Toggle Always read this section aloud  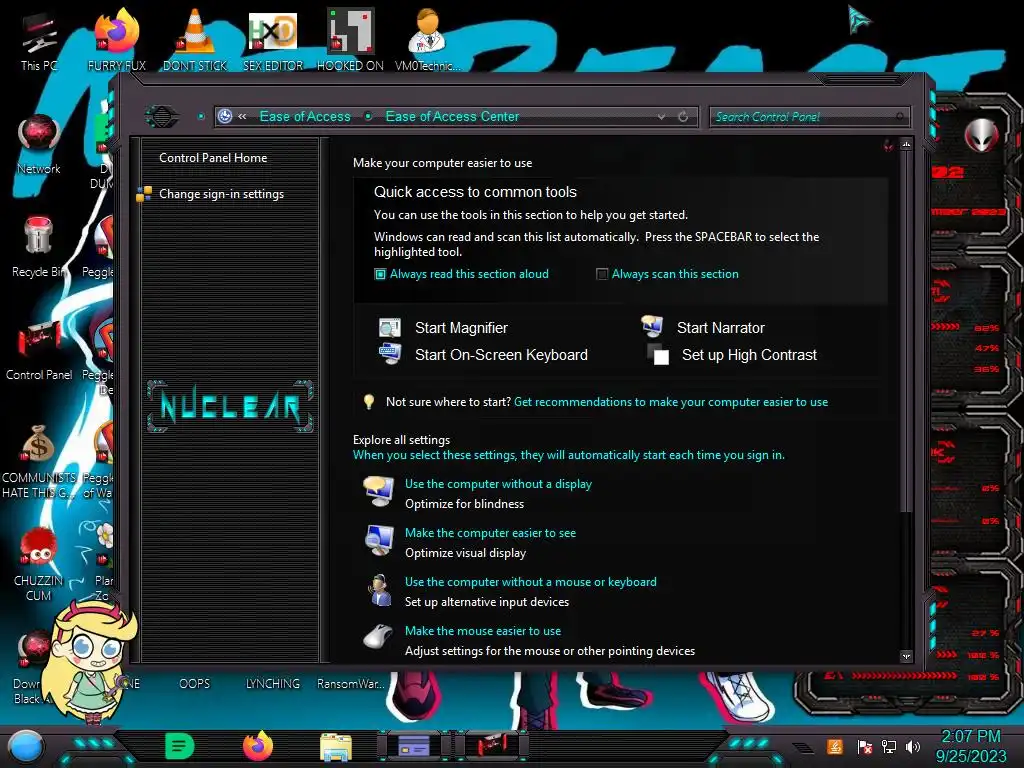click(x=462, y=274)
